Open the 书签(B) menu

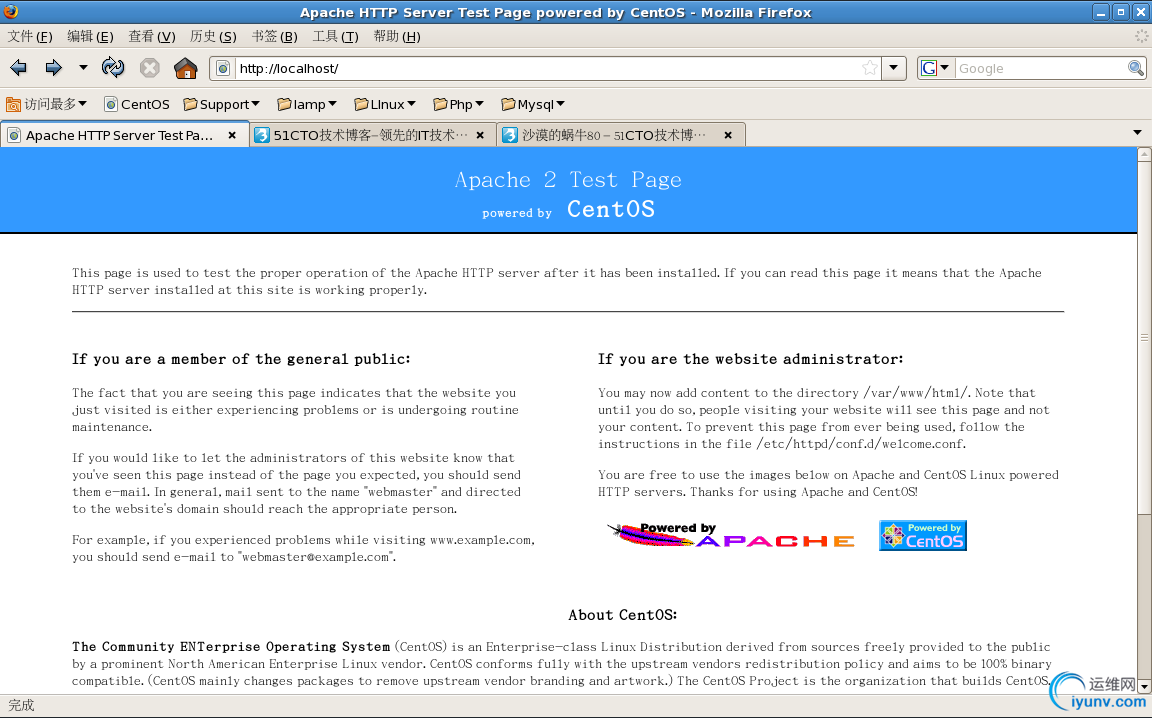point(275,37)
